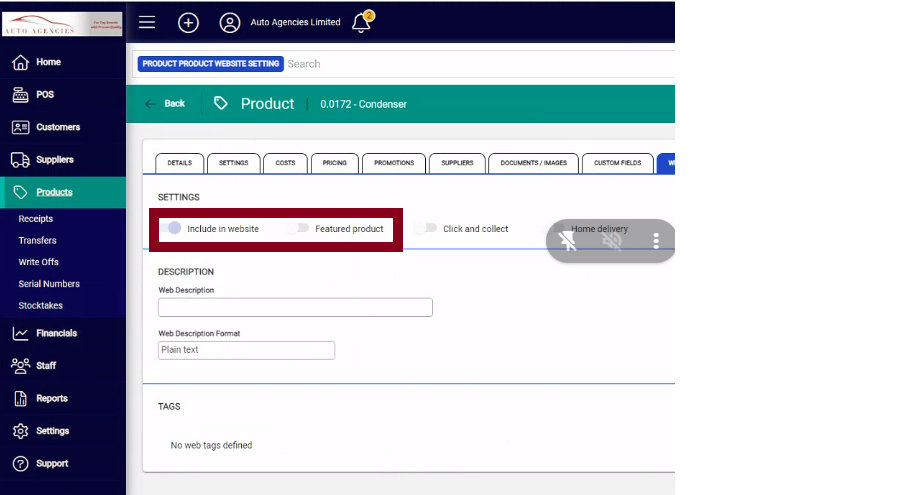This screenshot has width=922, height=495.
Task: Collapse the Products sidebar section
Action: [x=54, y=192]
